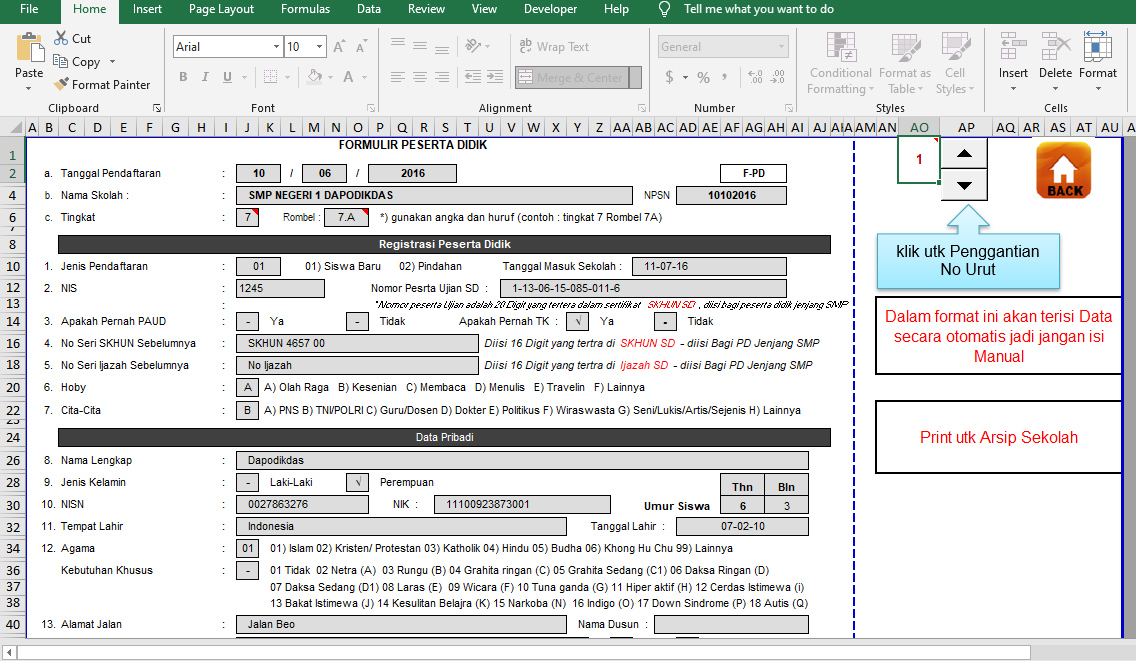
Task: Apply Percent Style format
Action: (x=703, y=77)
